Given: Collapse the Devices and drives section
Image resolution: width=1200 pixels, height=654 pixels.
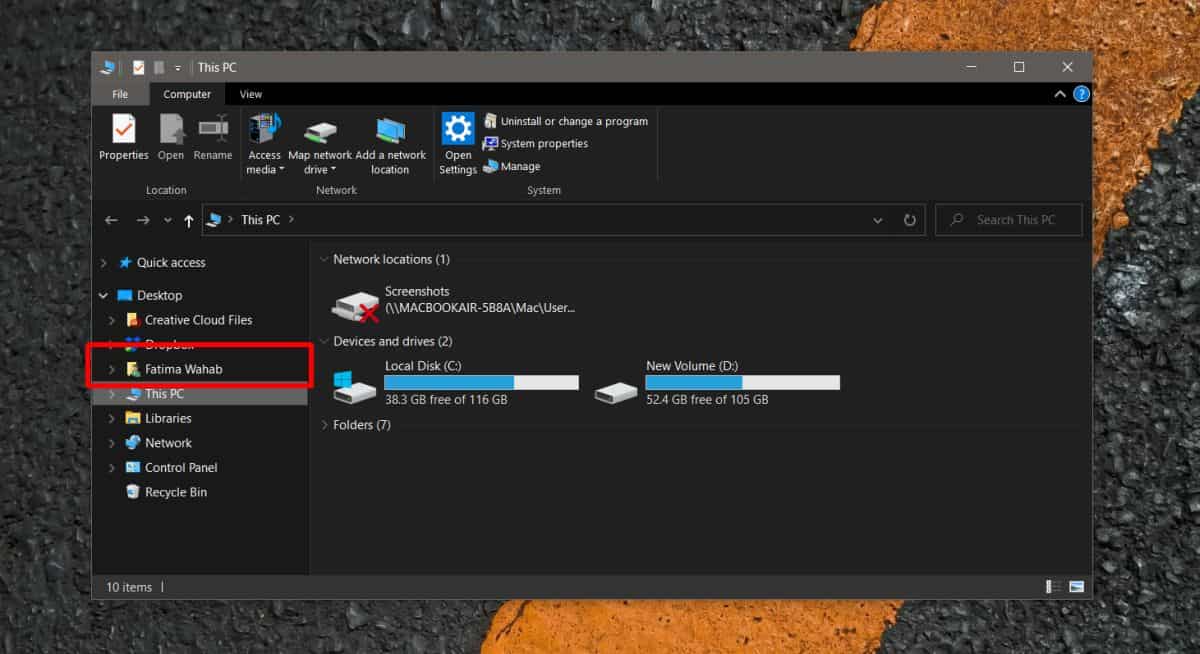Looking at the screenshot, I should click(x=323, y=341).
